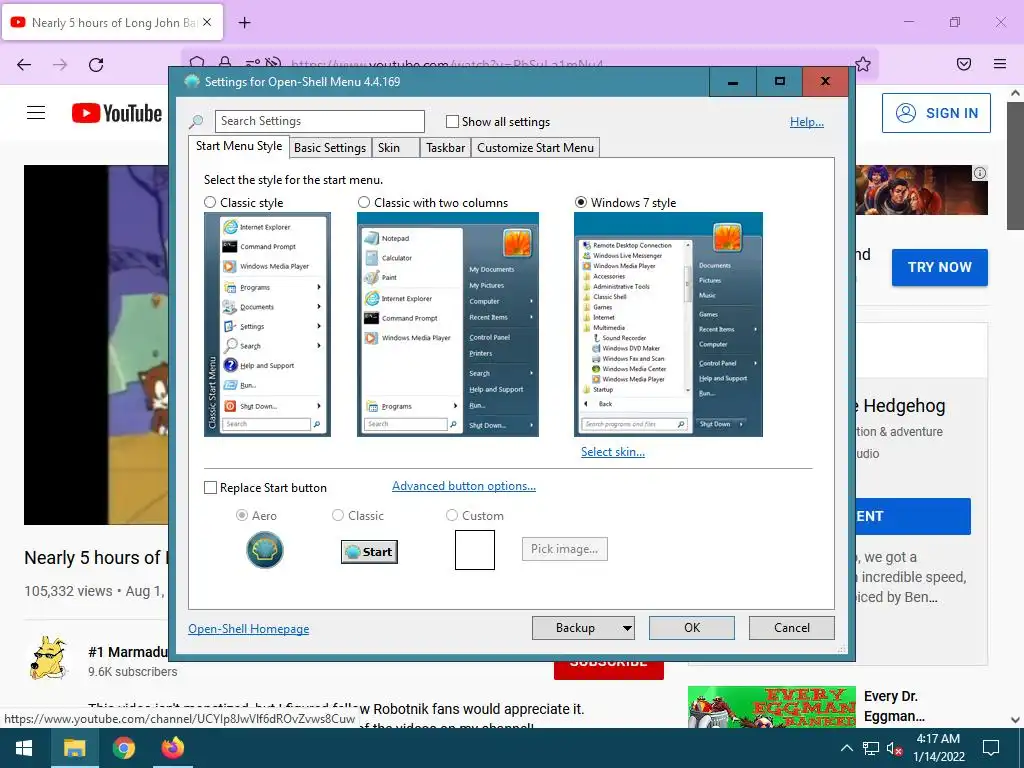
Task: Open the Pocket save icon in Firefox
Action: [964, 64]
